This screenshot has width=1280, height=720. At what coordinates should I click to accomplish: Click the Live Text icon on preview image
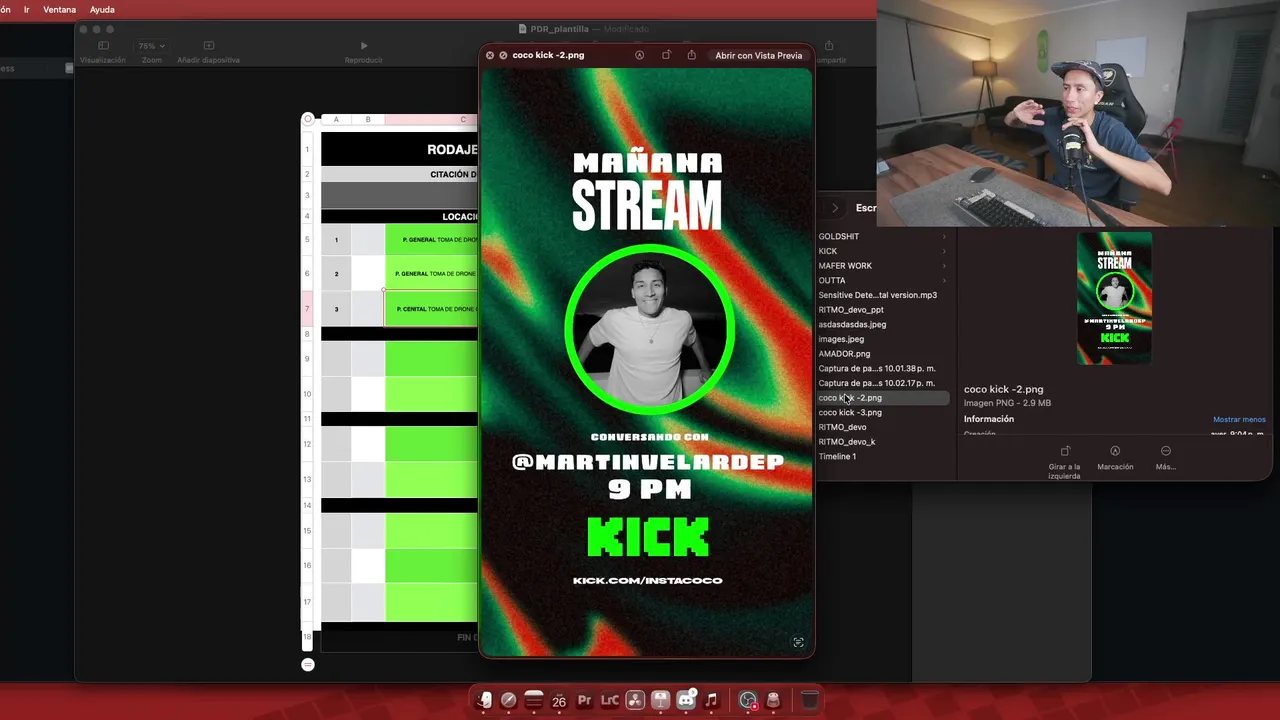[x=798, y=642]
